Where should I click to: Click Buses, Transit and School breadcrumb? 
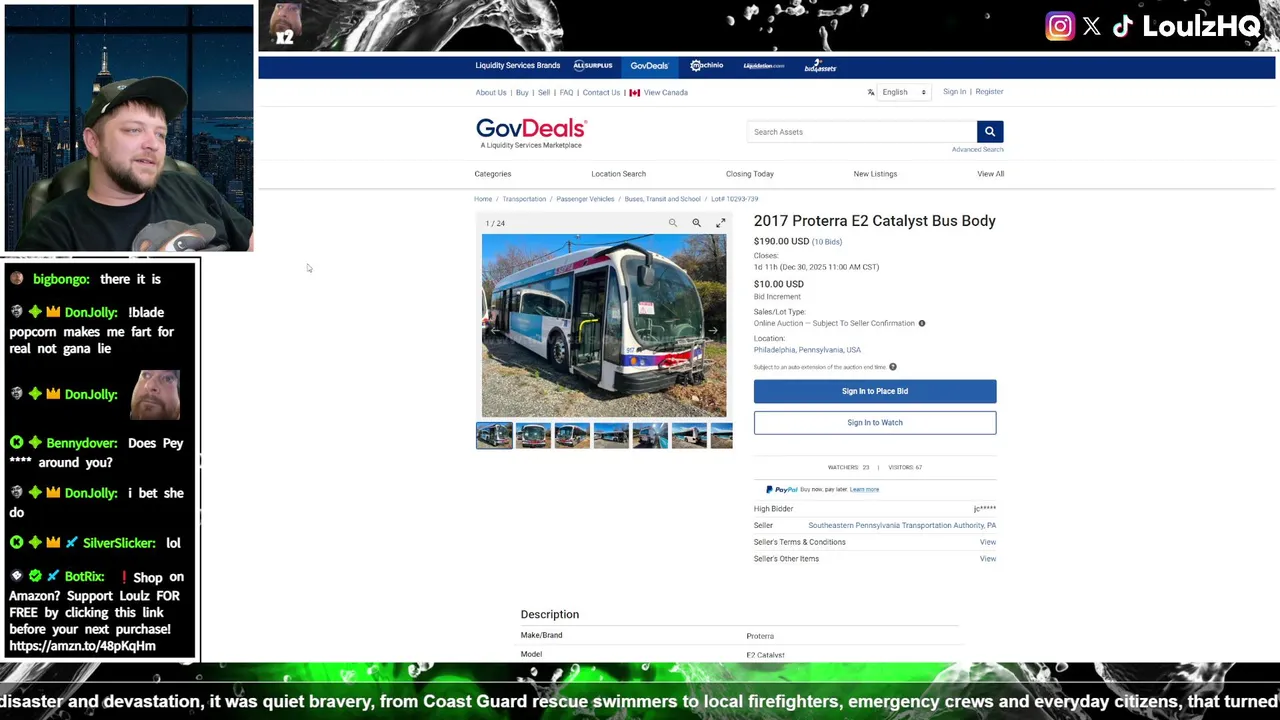663,199
